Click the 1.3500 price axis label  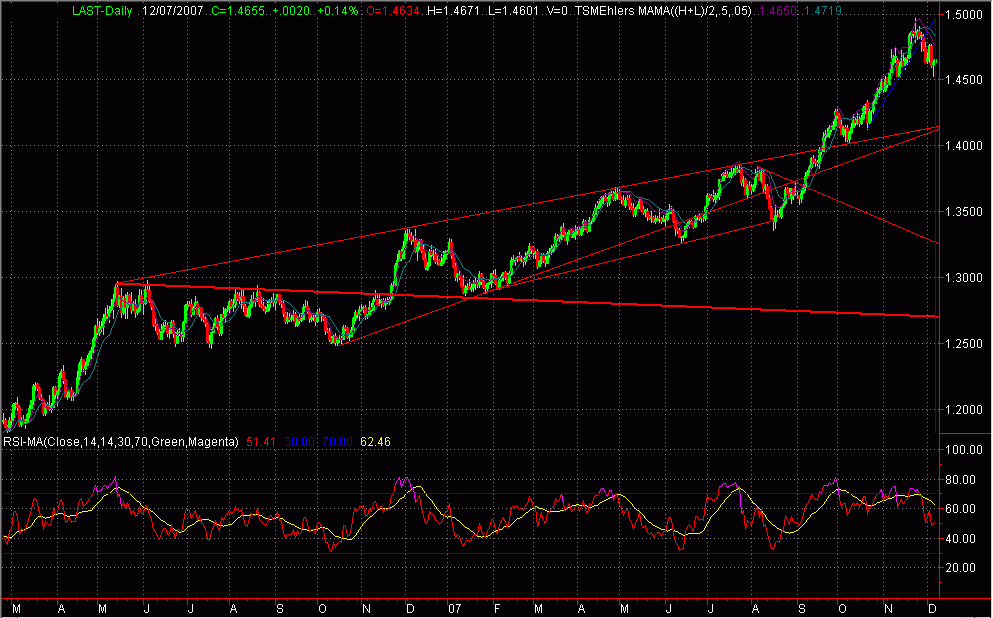(x=965, y=211)
